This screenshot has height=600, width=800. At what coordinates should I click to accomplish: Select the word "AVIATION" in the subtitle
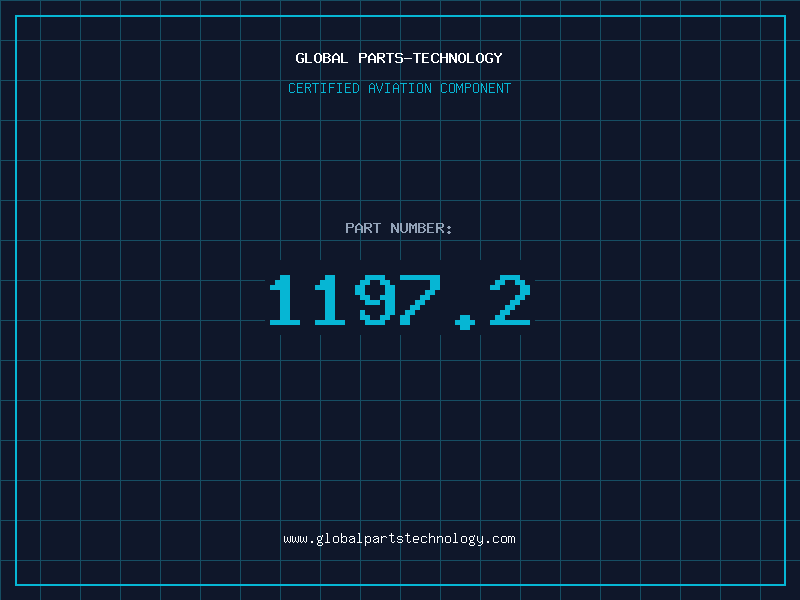(x=400, y=88)
